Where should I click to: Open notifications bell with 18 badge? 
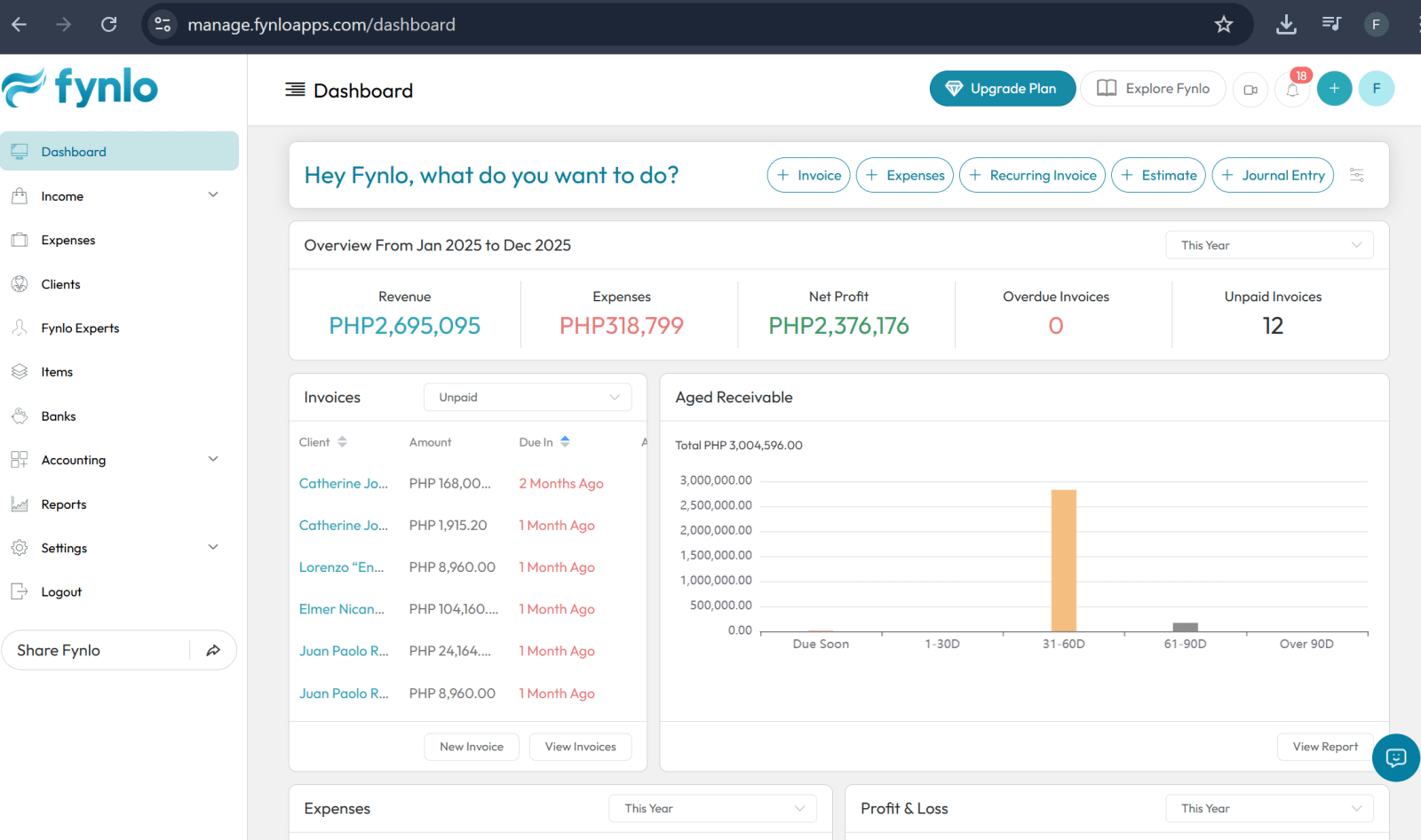[1292, 89]
